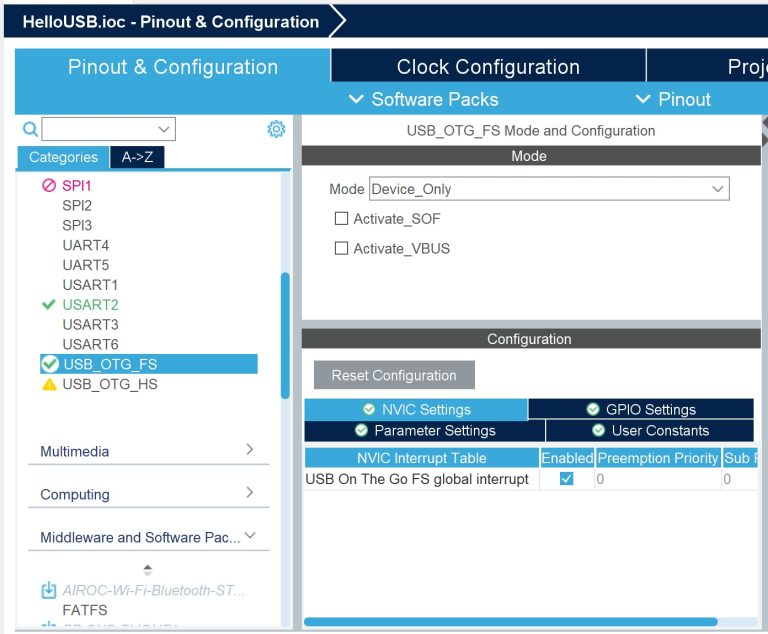Click the Sub Priority value 0
The image size is (768, 634).
[x=740, y=479]
